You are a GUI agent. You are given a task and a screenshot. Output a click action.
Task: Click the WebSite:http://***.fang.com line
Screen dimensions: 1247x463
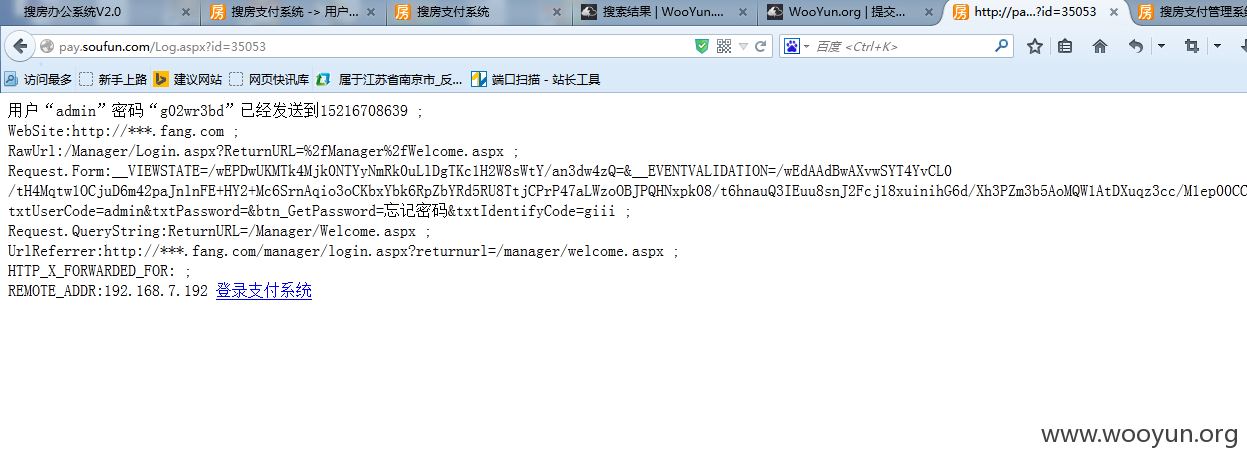(x=123, y=131)
